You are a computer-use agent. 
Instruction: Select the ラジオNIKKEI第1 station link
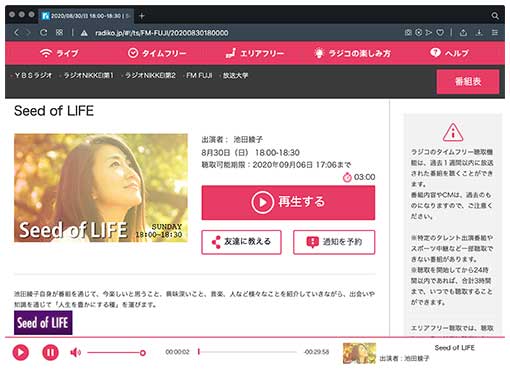(88, 75)
